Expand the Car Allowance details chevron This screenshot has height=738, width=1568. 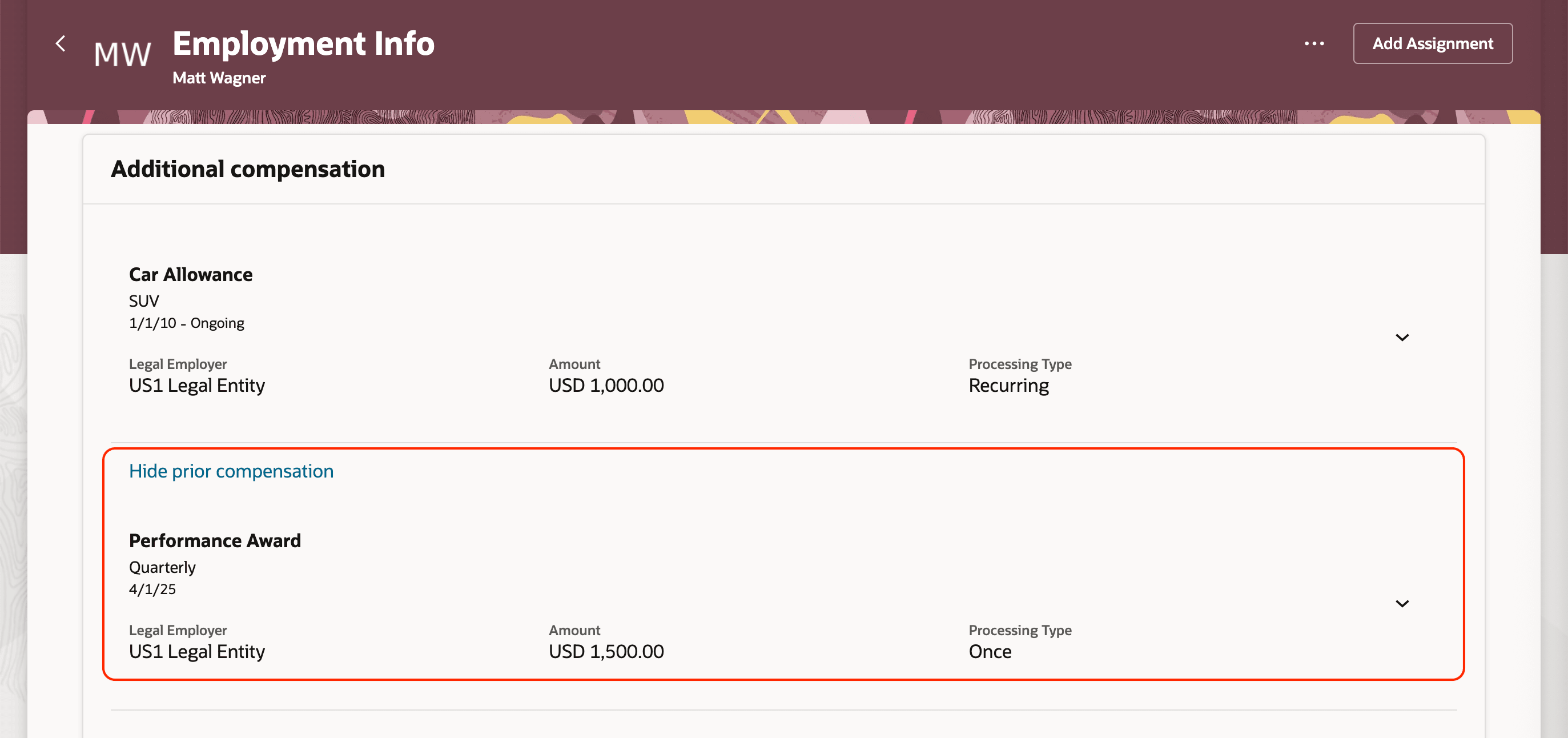(x=1402, y=338)
